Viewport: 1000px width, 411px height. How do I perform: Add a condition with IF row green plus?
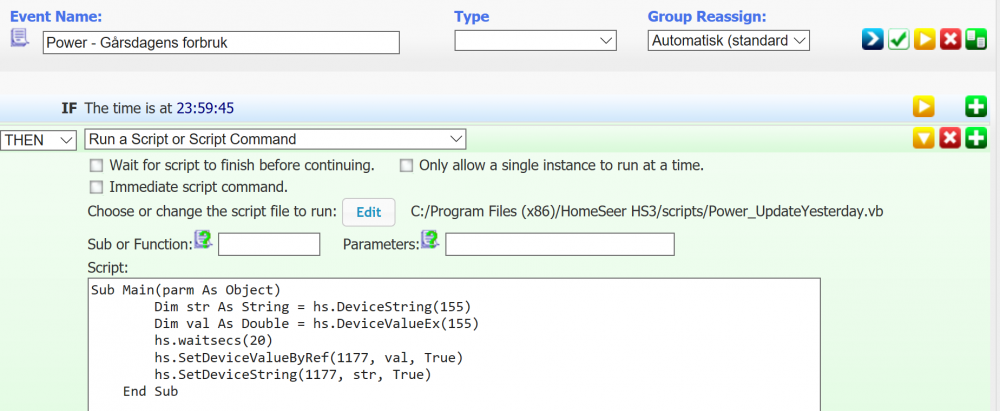pyautogui.click(x=976, y=107)
